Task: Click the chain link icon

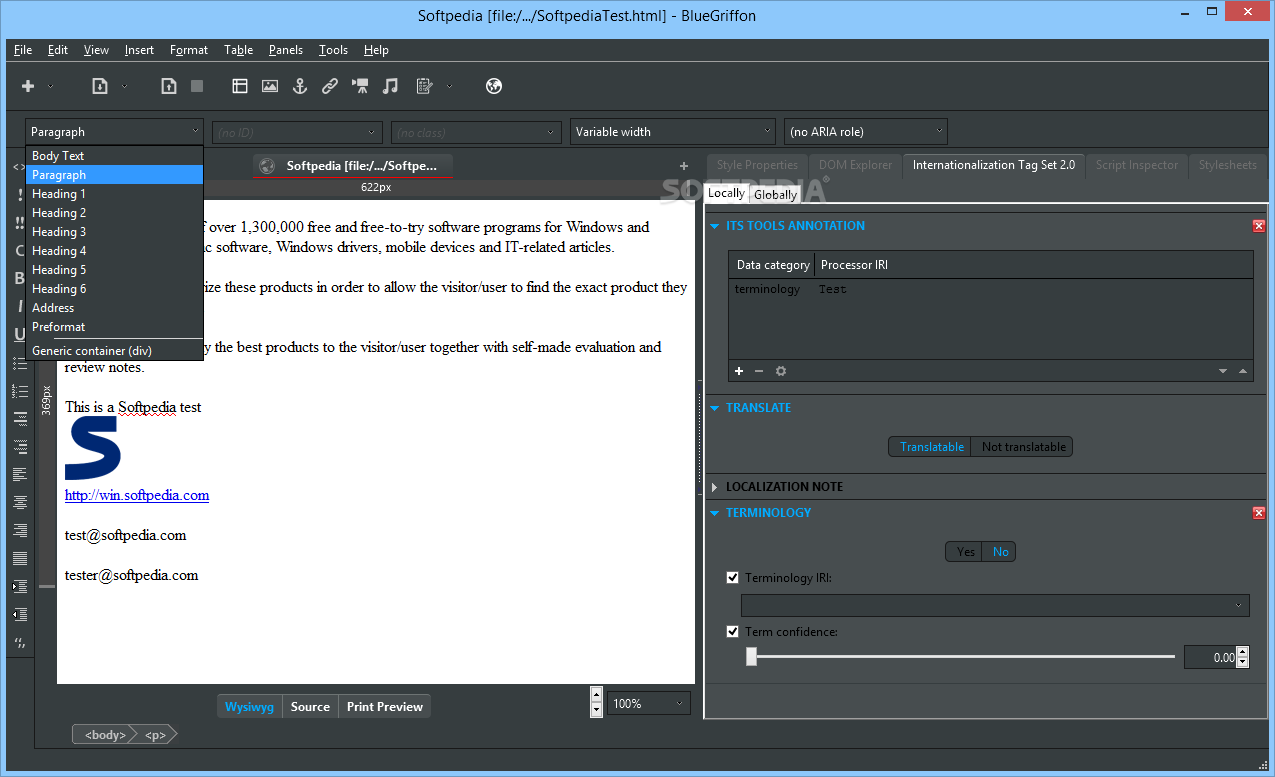Action: pos(329,86)
